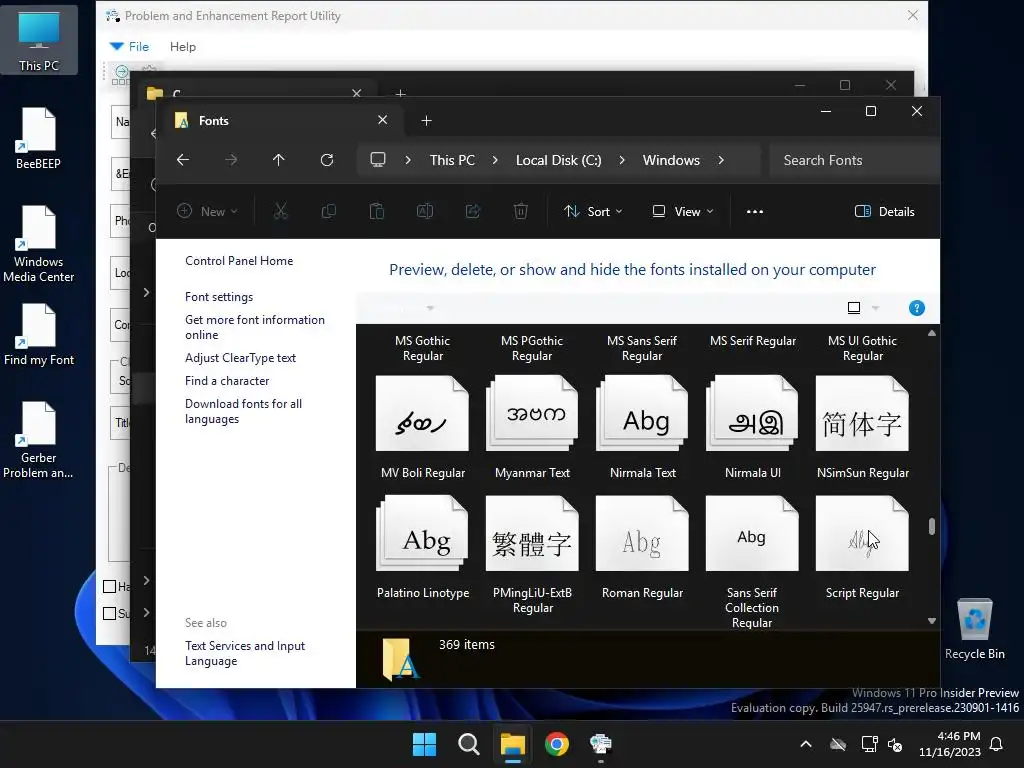Select NSimSun Regular font
1024x768 pixels.
863,427
